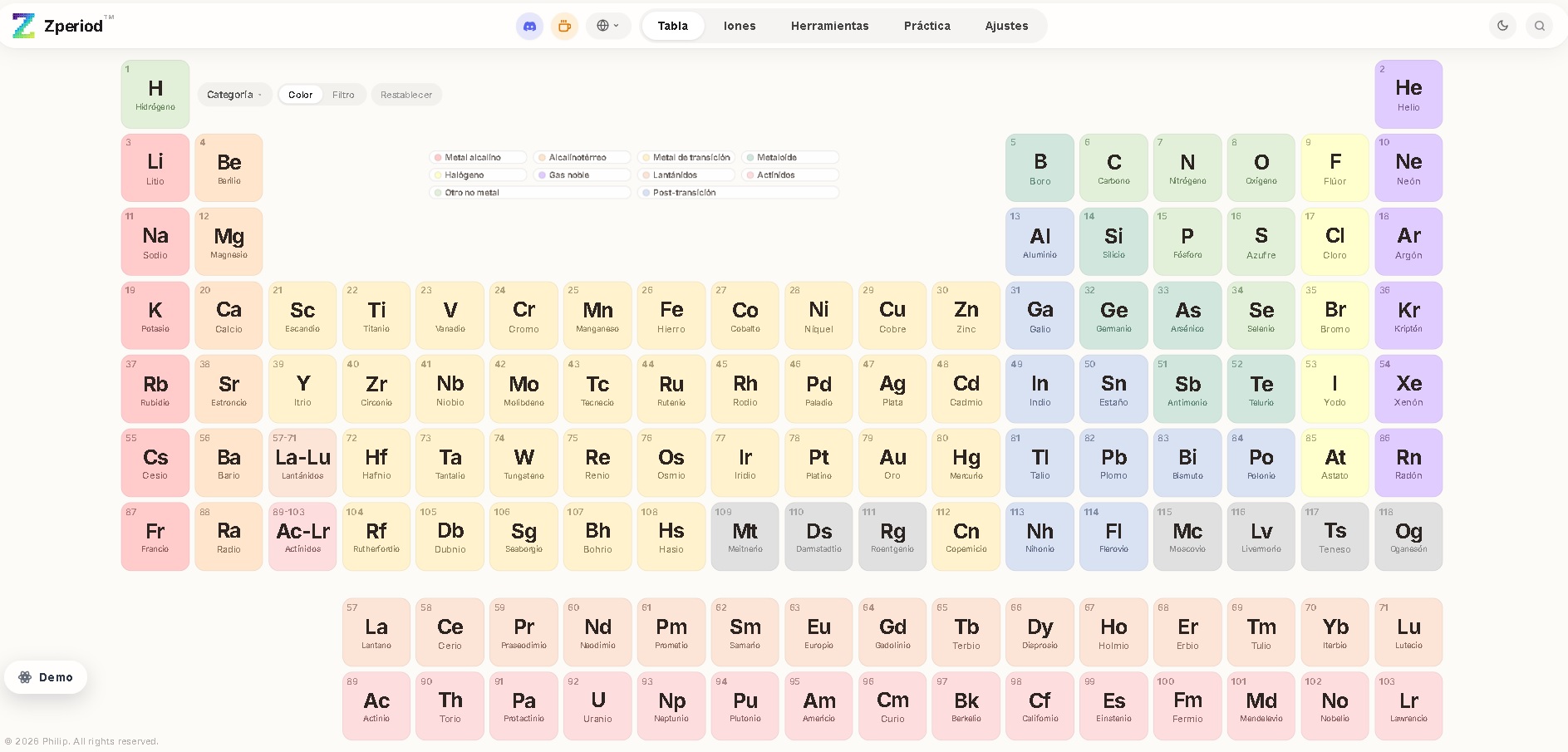Select the Carbono element tile
Viewport: 1568px width, 752px height.
1113,168
